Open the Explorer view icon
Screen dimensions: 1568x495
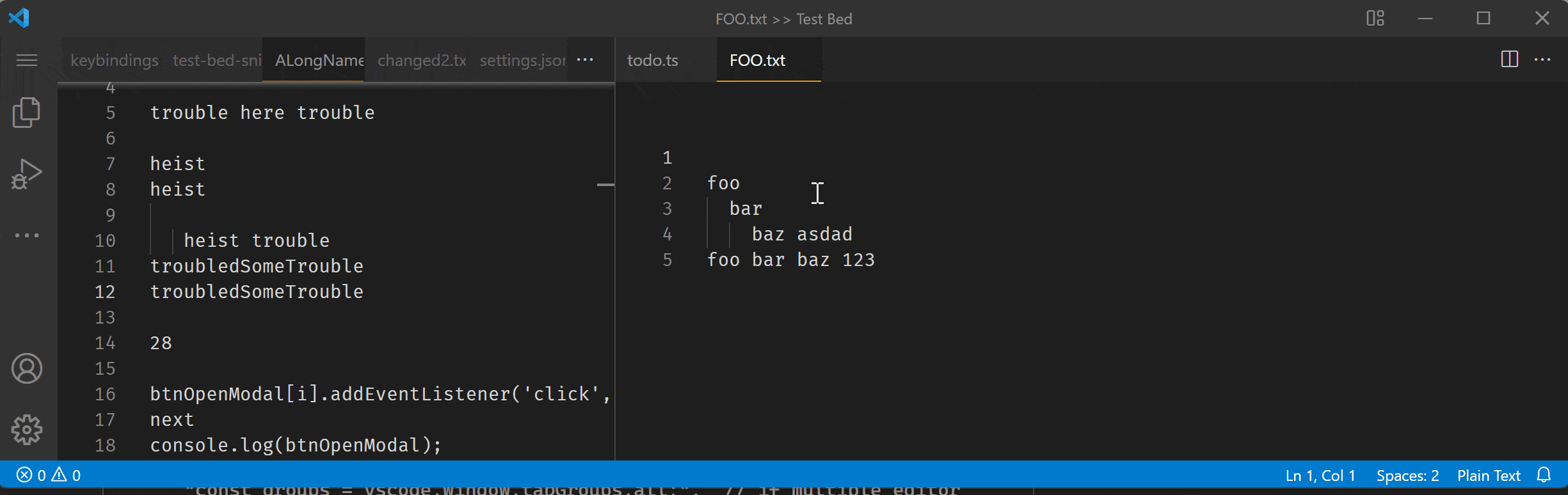tap(26, 113)
